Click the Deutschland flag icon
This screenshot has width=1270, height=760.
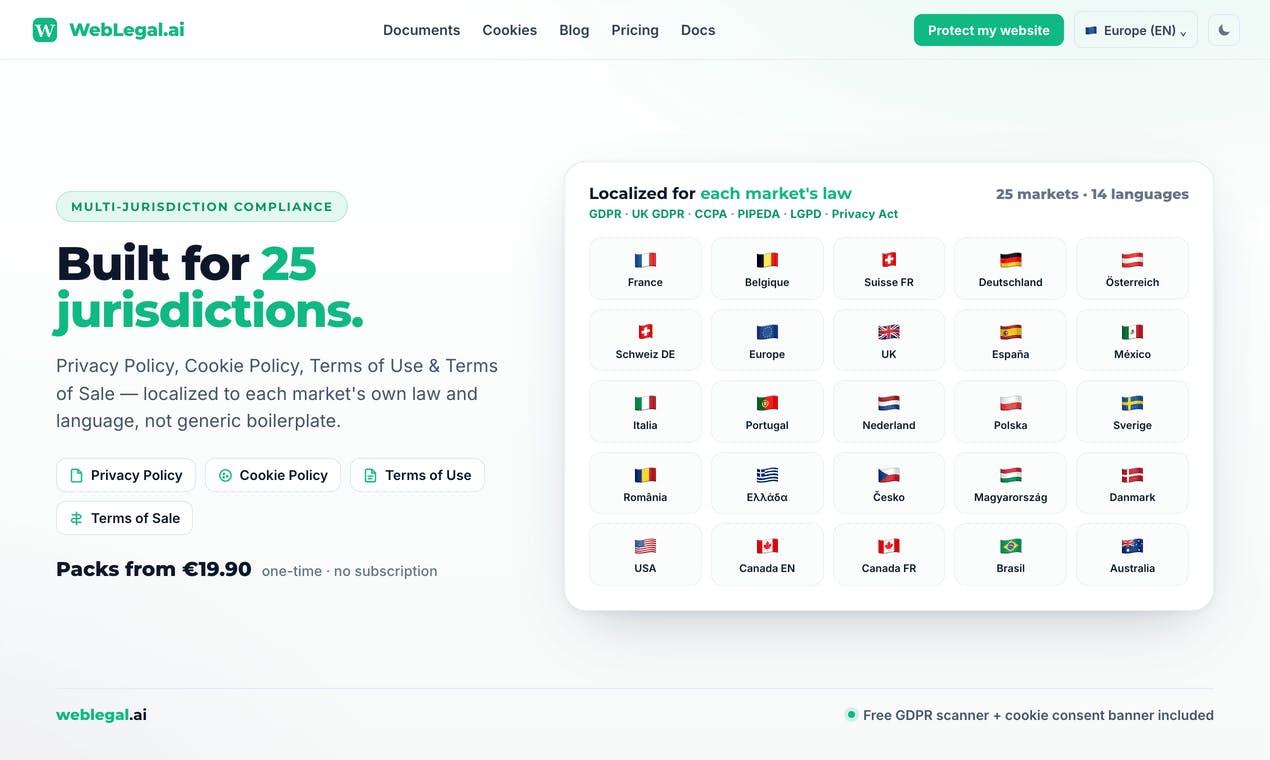click(x=1010, y=260)
